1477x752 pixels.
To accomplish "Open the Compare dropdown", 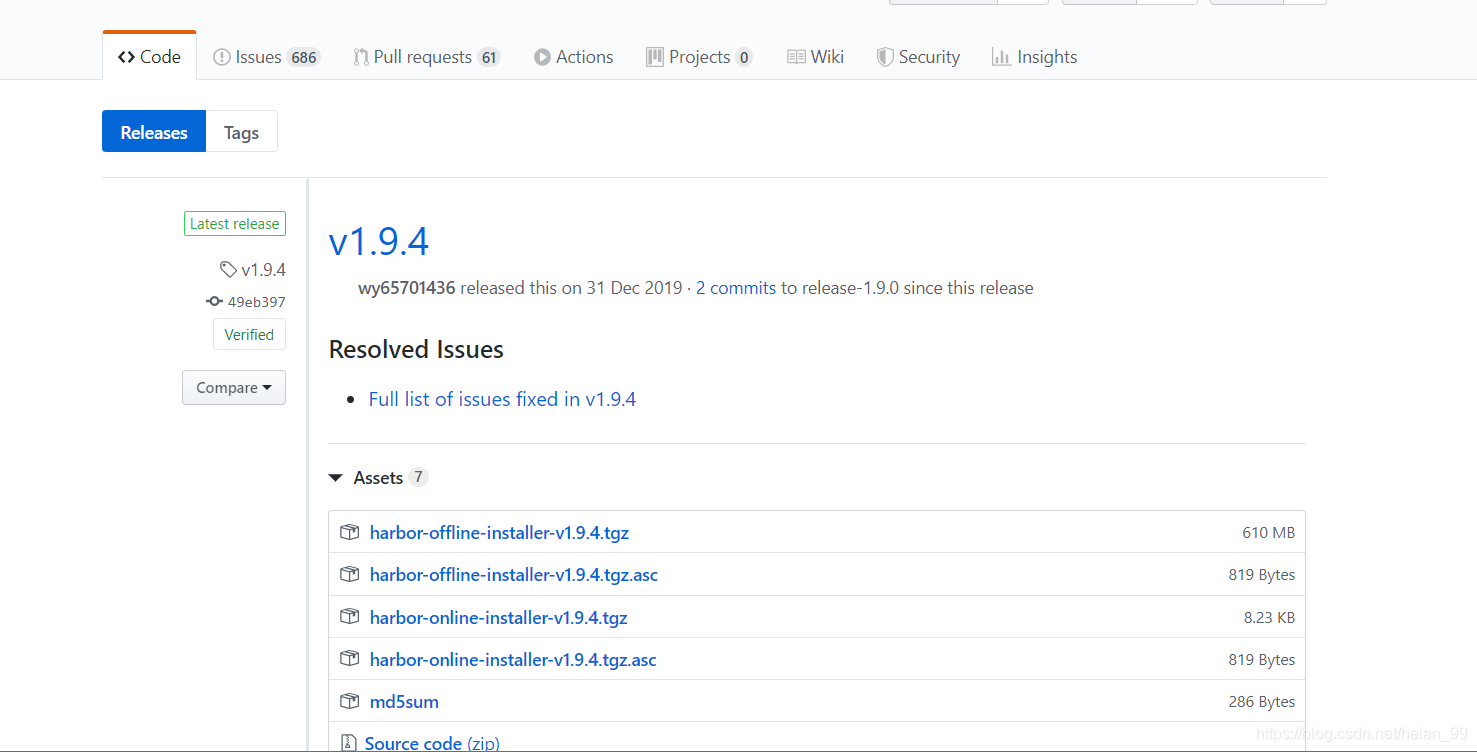I will (234, 388).
